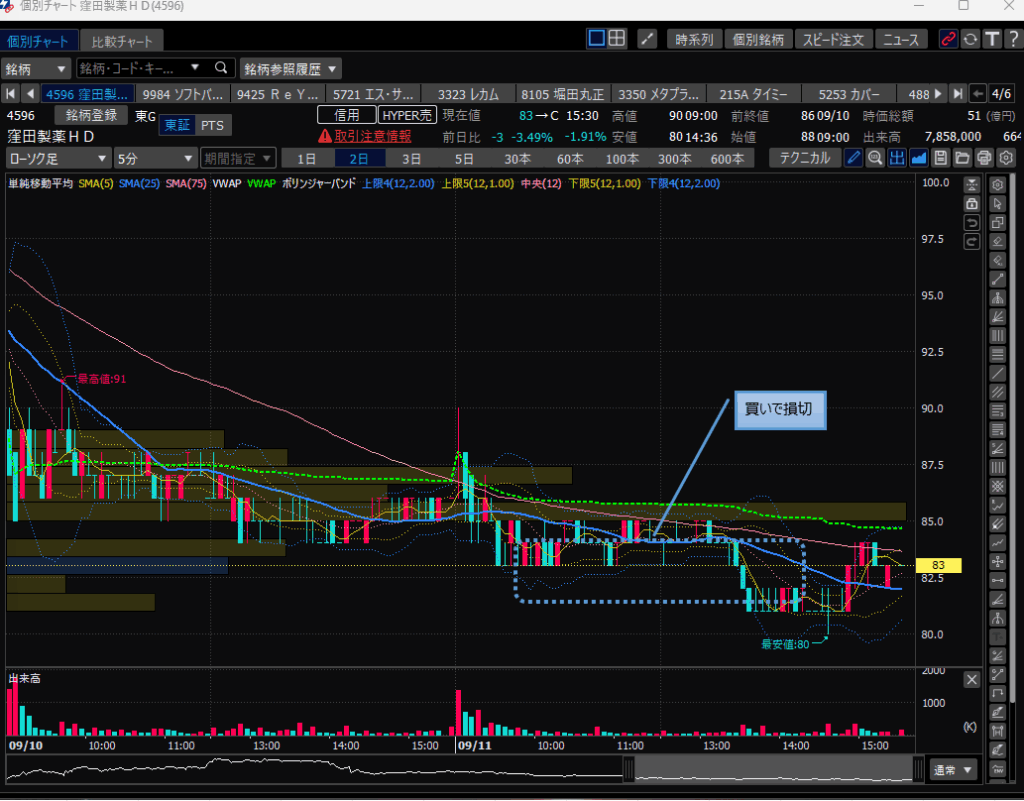Select the pencil drawing tool icon
1024x801 pixels.
tap(853, 158)
